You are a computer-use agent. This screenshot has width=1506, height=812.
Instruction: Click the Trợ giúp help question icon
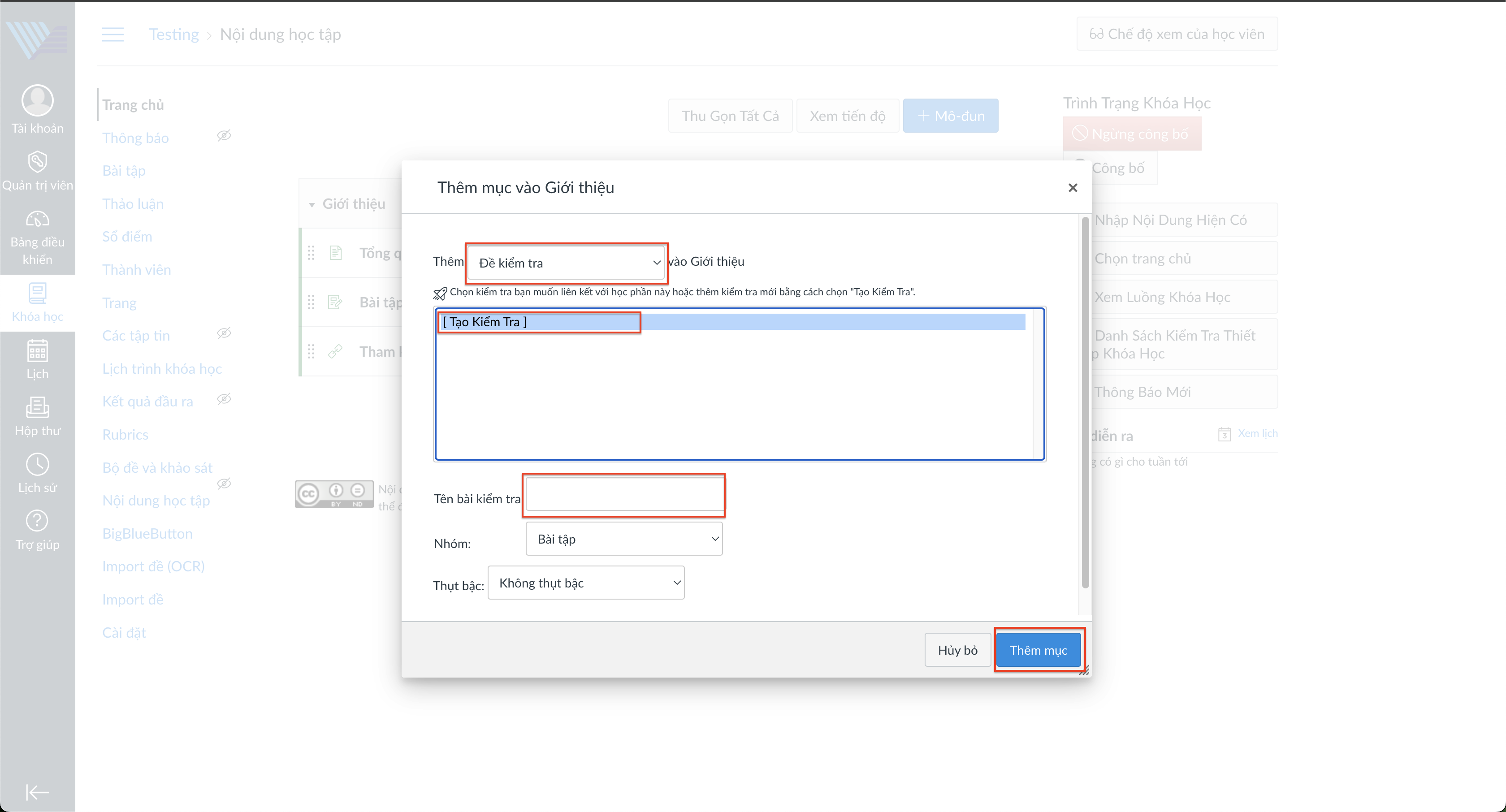click(x=37, y=521)
